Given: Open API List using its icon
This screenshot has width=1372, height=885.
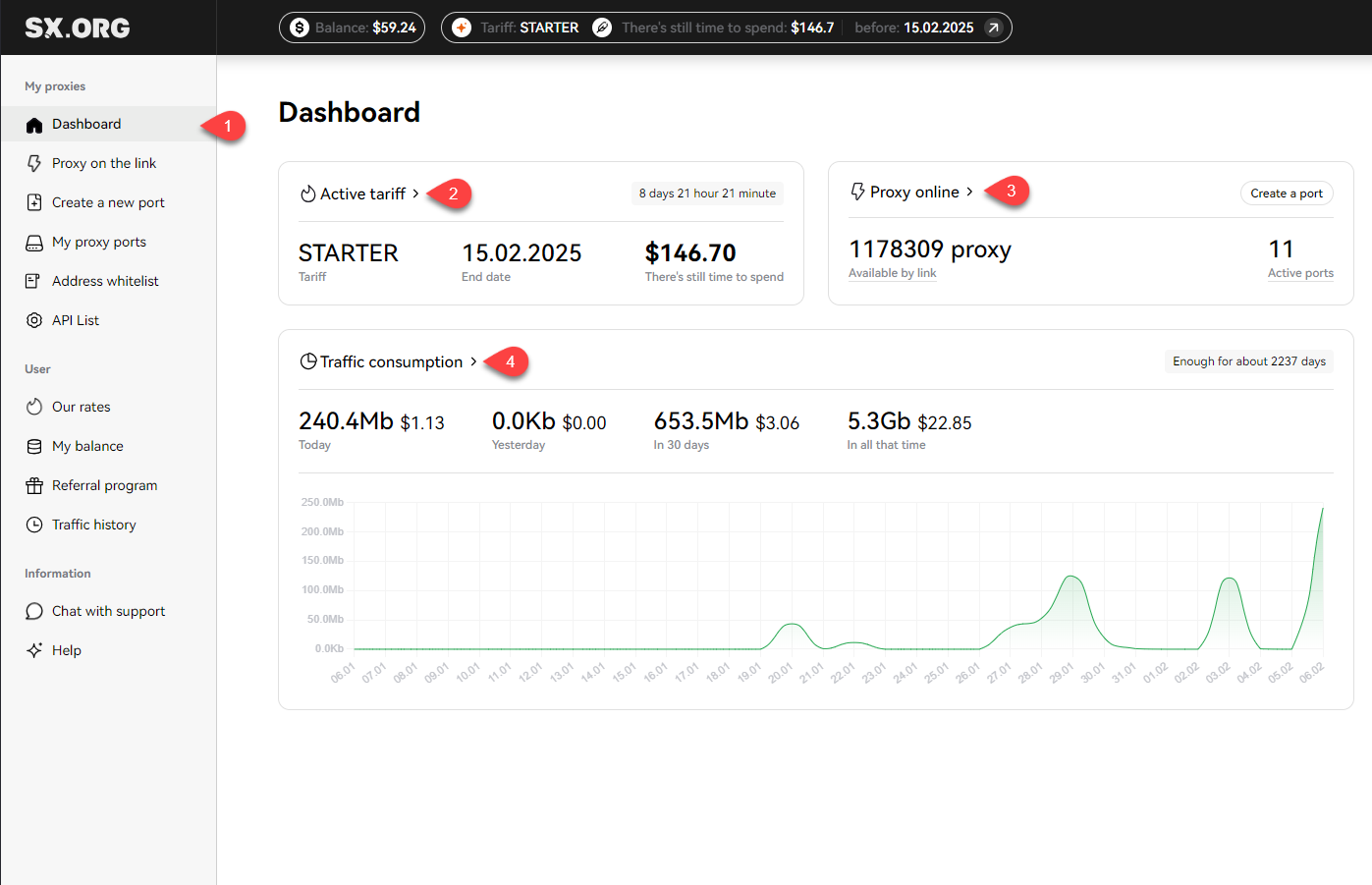Looking at the screenshot, I should 32,320.
